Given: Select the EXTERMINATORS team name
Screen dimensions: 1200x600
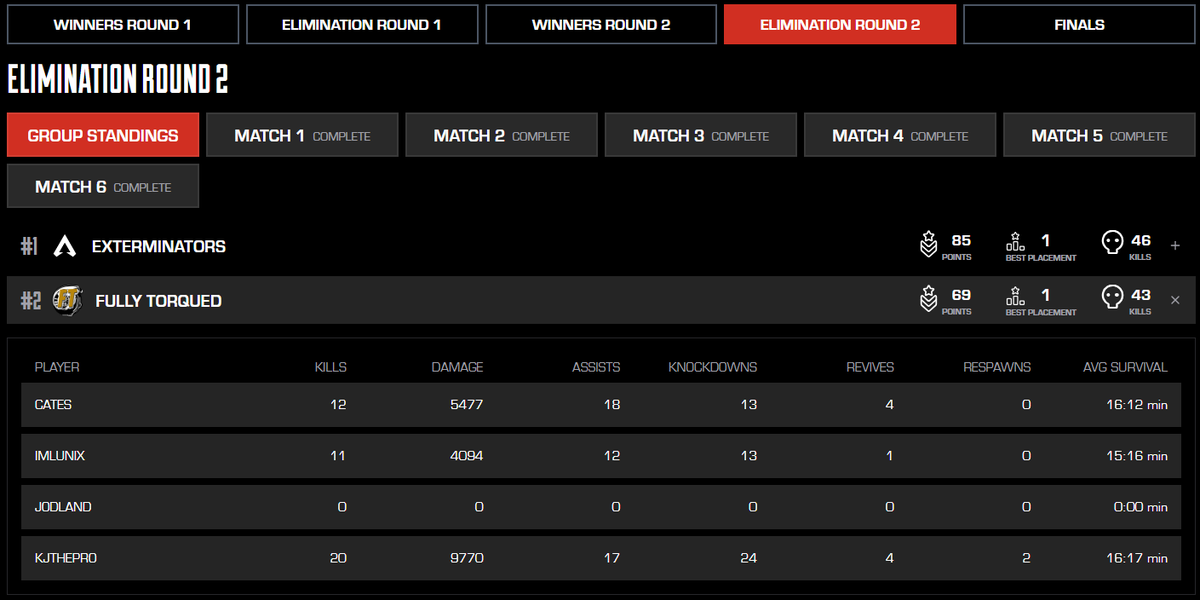Looking at the screenshot, I should (159, 246).
